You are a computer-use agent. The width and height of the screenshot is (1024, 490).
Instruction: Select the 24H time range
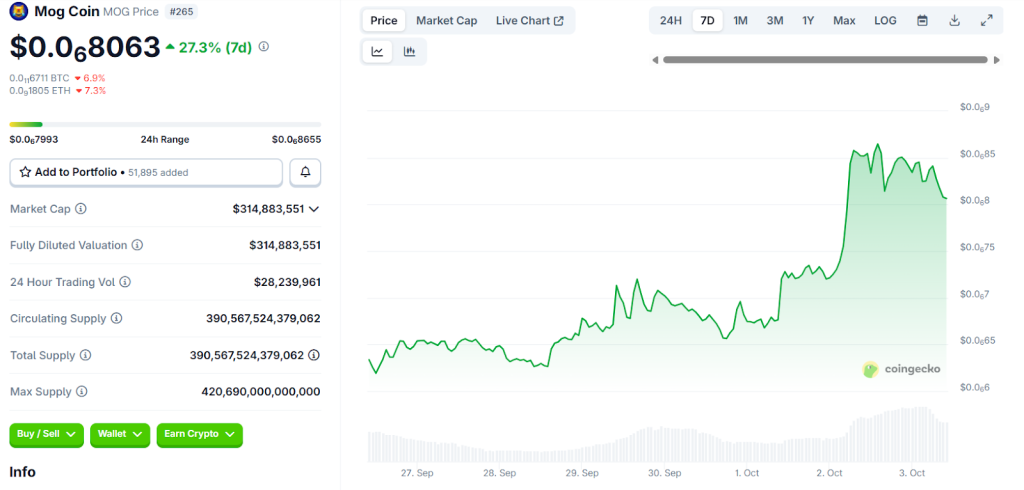pos(670,20)
